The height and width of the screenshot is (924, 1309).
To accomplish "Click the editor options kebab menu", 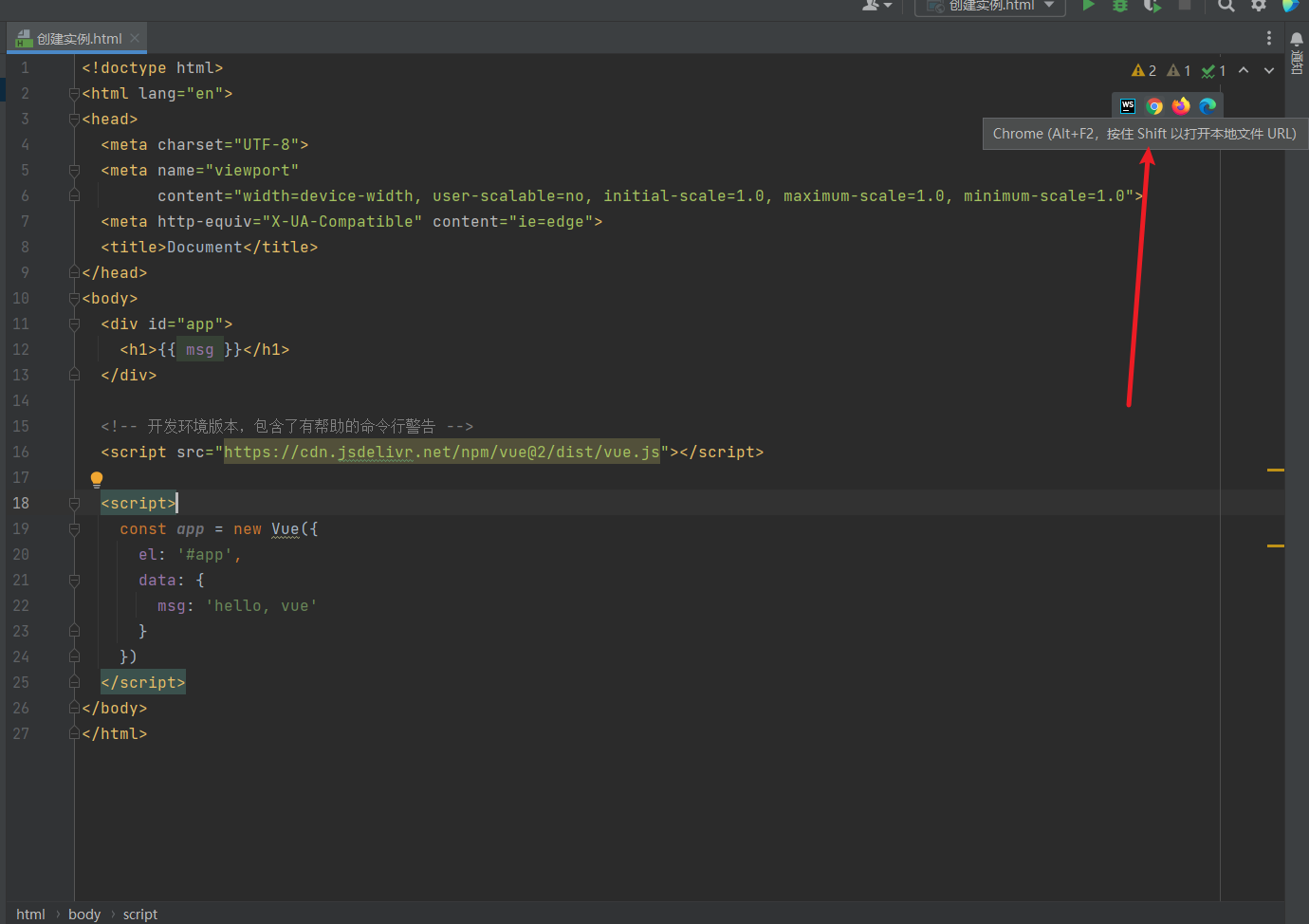I will coord(1269,38).
